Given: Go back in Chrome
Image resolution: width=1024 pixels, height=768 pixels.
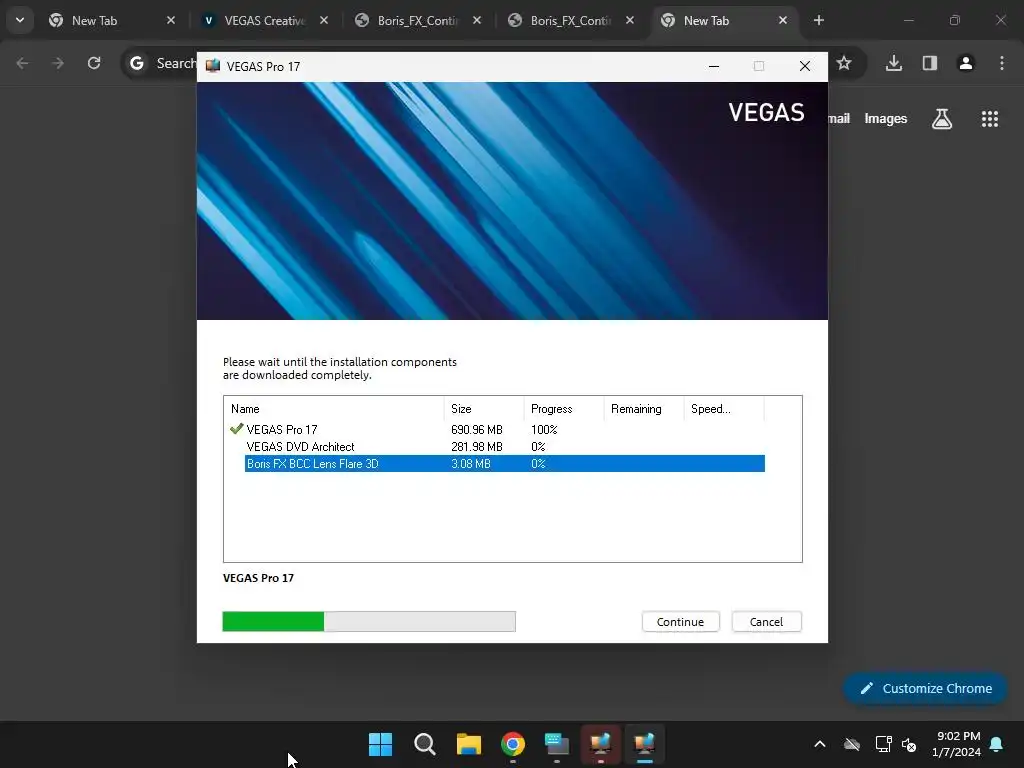Looking at the screenshot, I should pos(22,63).
